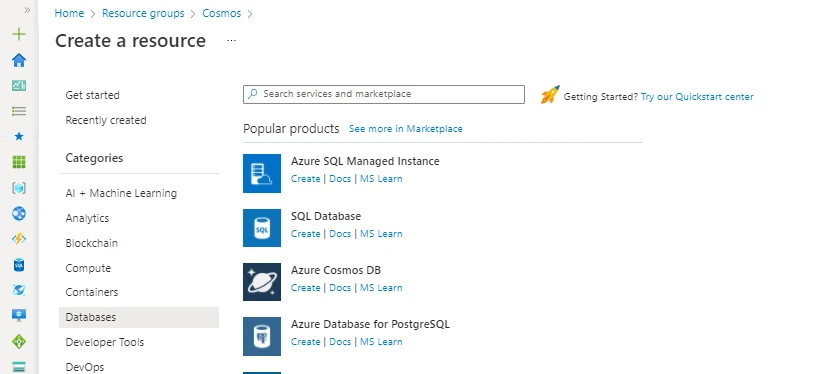The width and height of the screenshot is (819, 374).
Task: Open Docs for SQL Database
Action: [340, 233]
